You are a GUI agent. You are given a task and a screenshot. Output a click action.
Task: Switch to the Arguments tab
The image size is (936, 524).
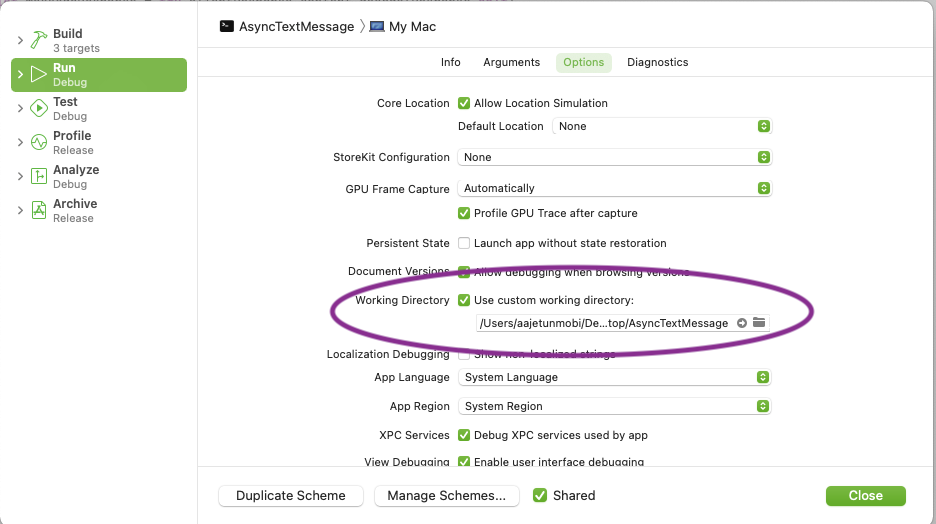pyautogui.click(x=512, y=62)
